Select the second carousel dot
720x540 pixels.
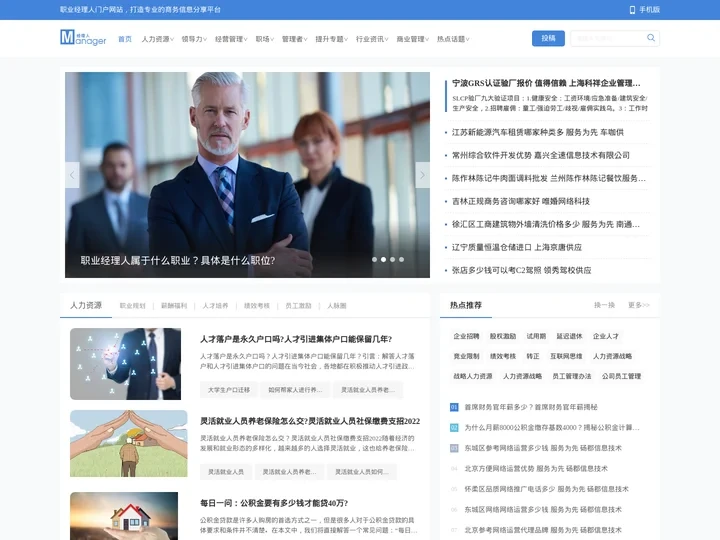pyautogui.click(x=383, y=259)
